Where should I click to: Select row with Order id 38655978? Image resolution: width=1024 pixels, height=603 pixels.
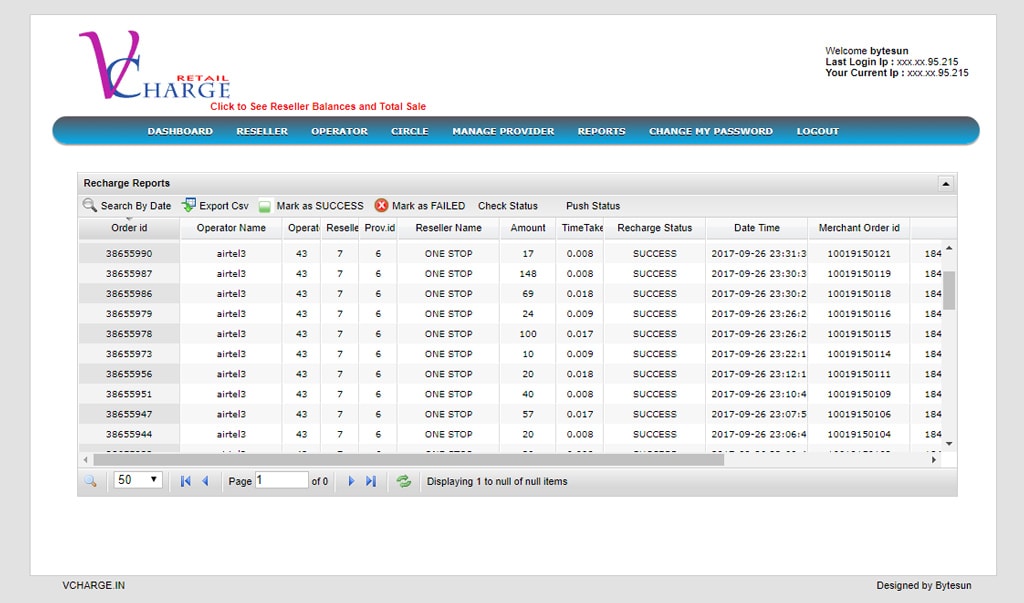(x=509, y=334)
